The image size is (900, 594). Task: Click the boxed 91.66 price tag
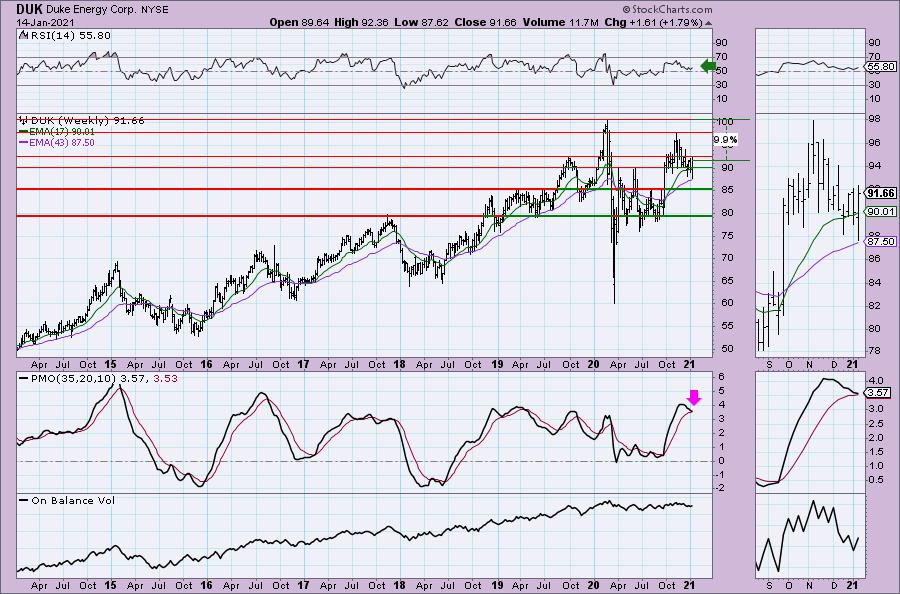(881, 193)
